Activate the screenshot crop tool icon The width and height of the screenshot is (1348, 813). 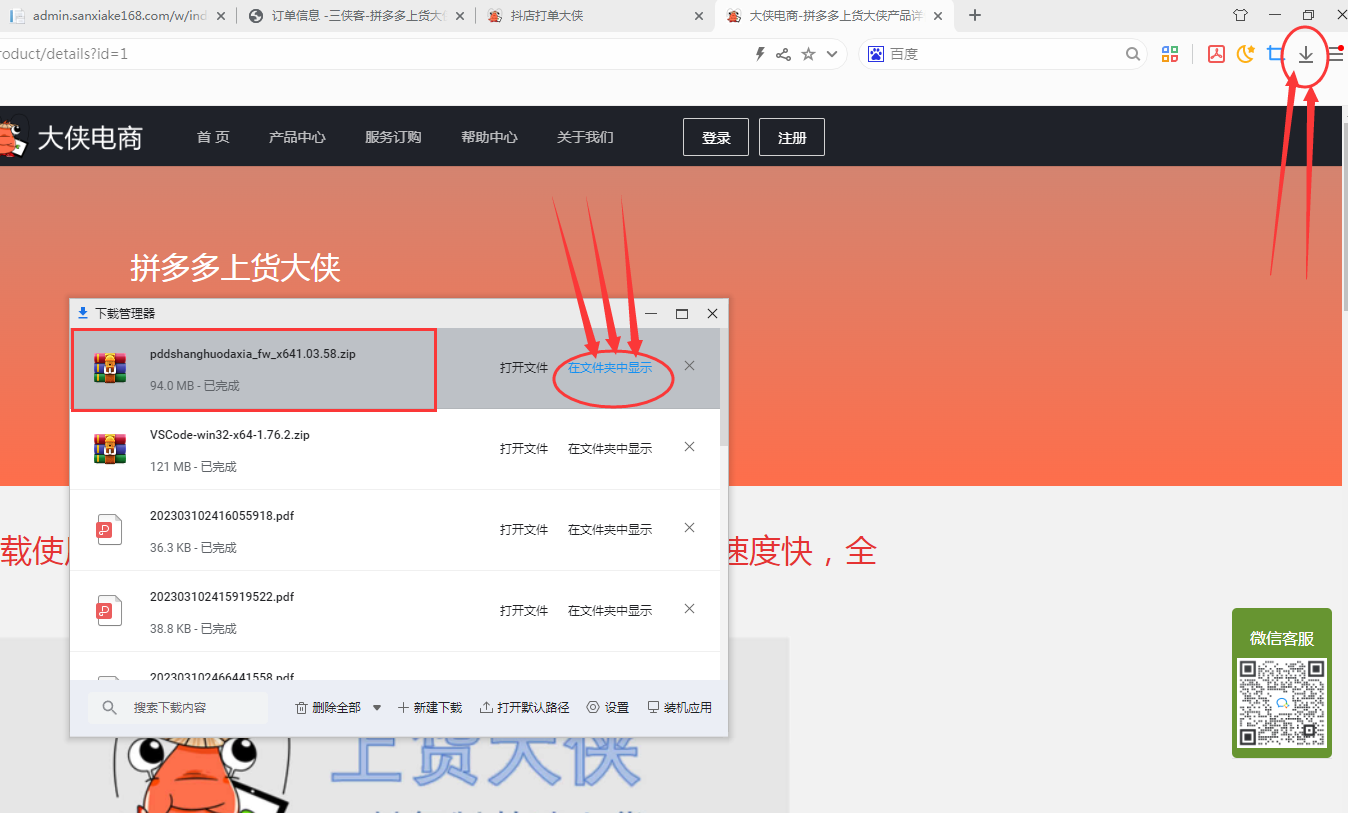[x=1275, y=54]
